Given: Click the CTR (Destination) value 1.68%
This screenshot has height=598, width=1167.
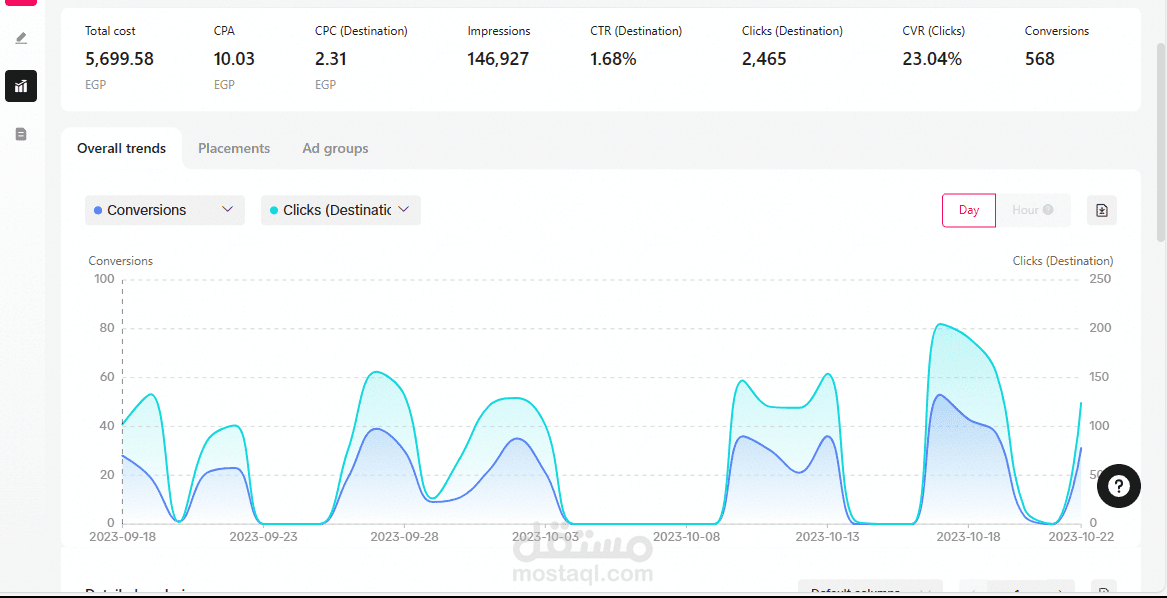Looking at the screenshot, I should click(x=613, y=59).
